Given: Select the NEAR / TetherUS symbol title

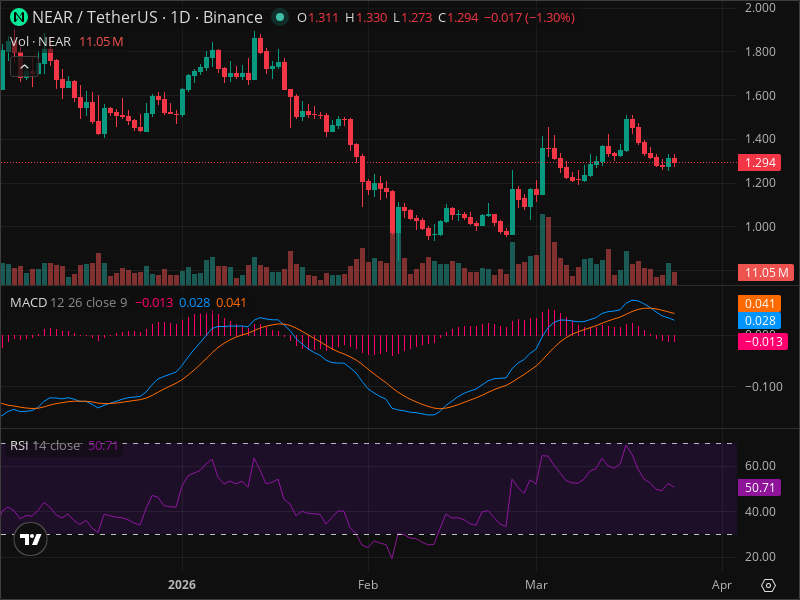Looking at the screenshot, I should [147, 17].
